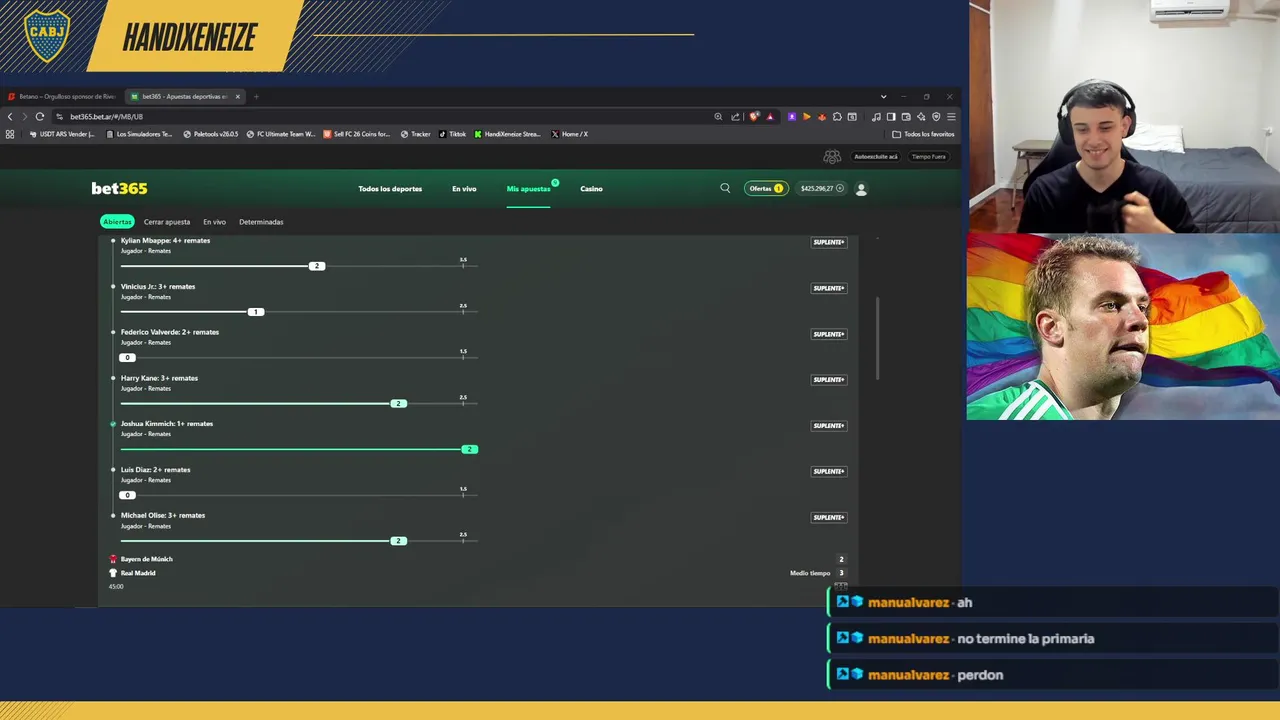Click the zoom magnifier in address bar

[x=718, y=117]
